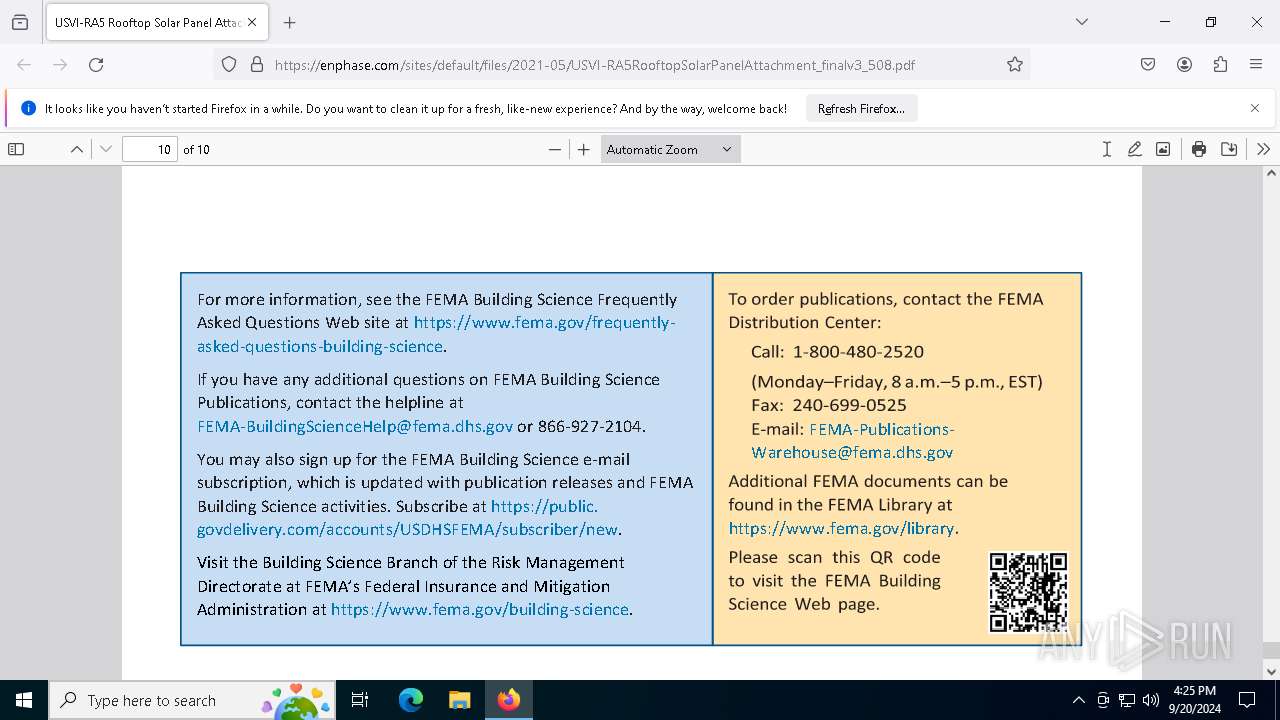Image resolution: width=1280 pixels, height=720 pixels.
Task: List all tabs dropdown arrow
Action: pyautogui.click(x=1081, y=22)
